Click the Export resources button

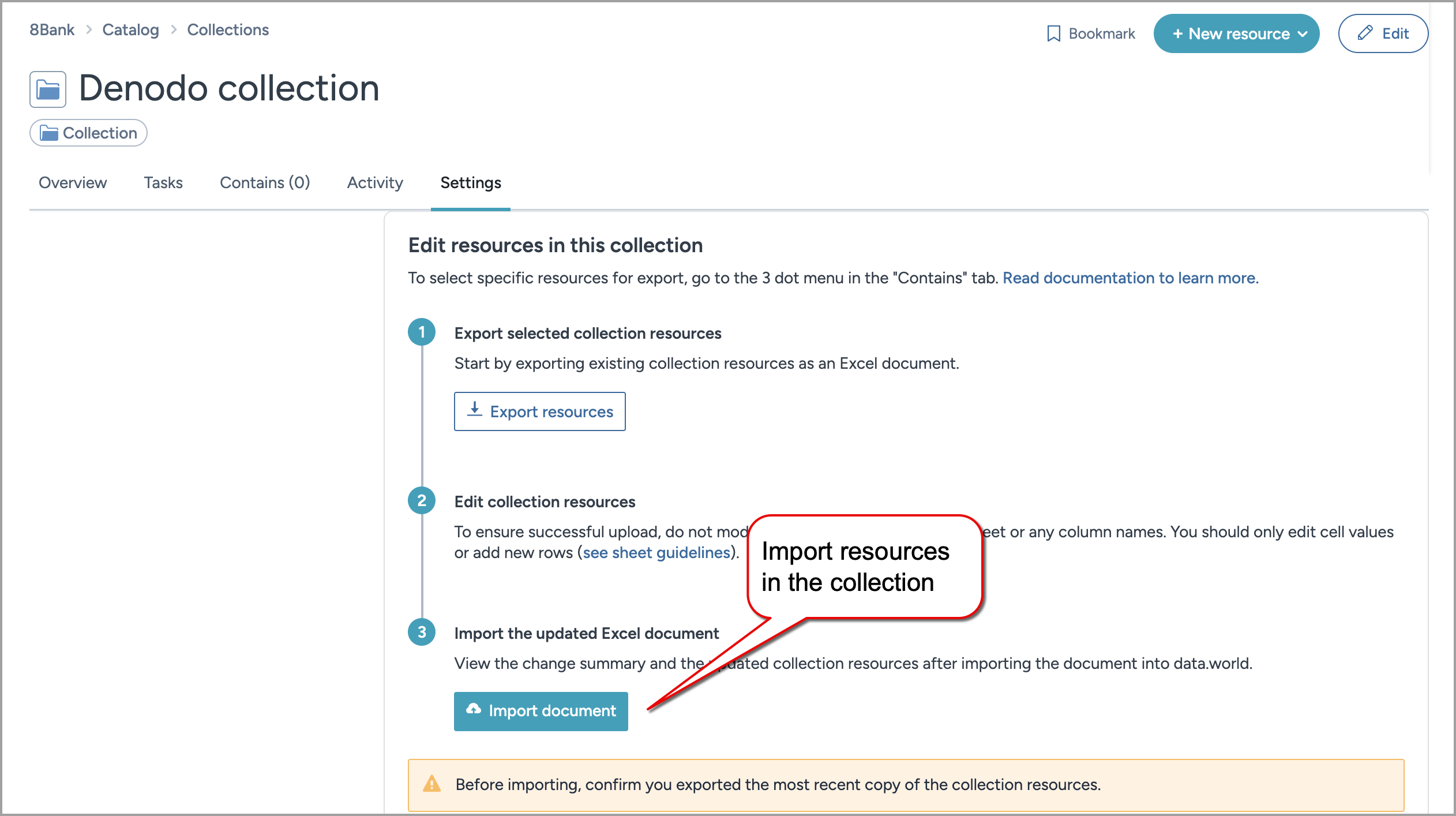pyautogui.click(x=539, y=411)
